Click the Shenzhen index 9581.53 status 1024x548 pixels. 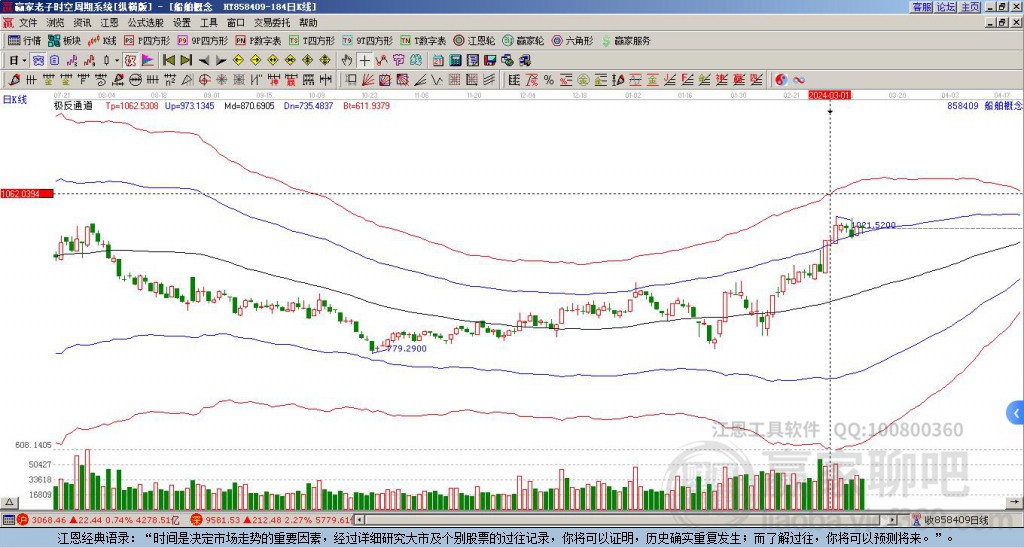tap(273, 520)
